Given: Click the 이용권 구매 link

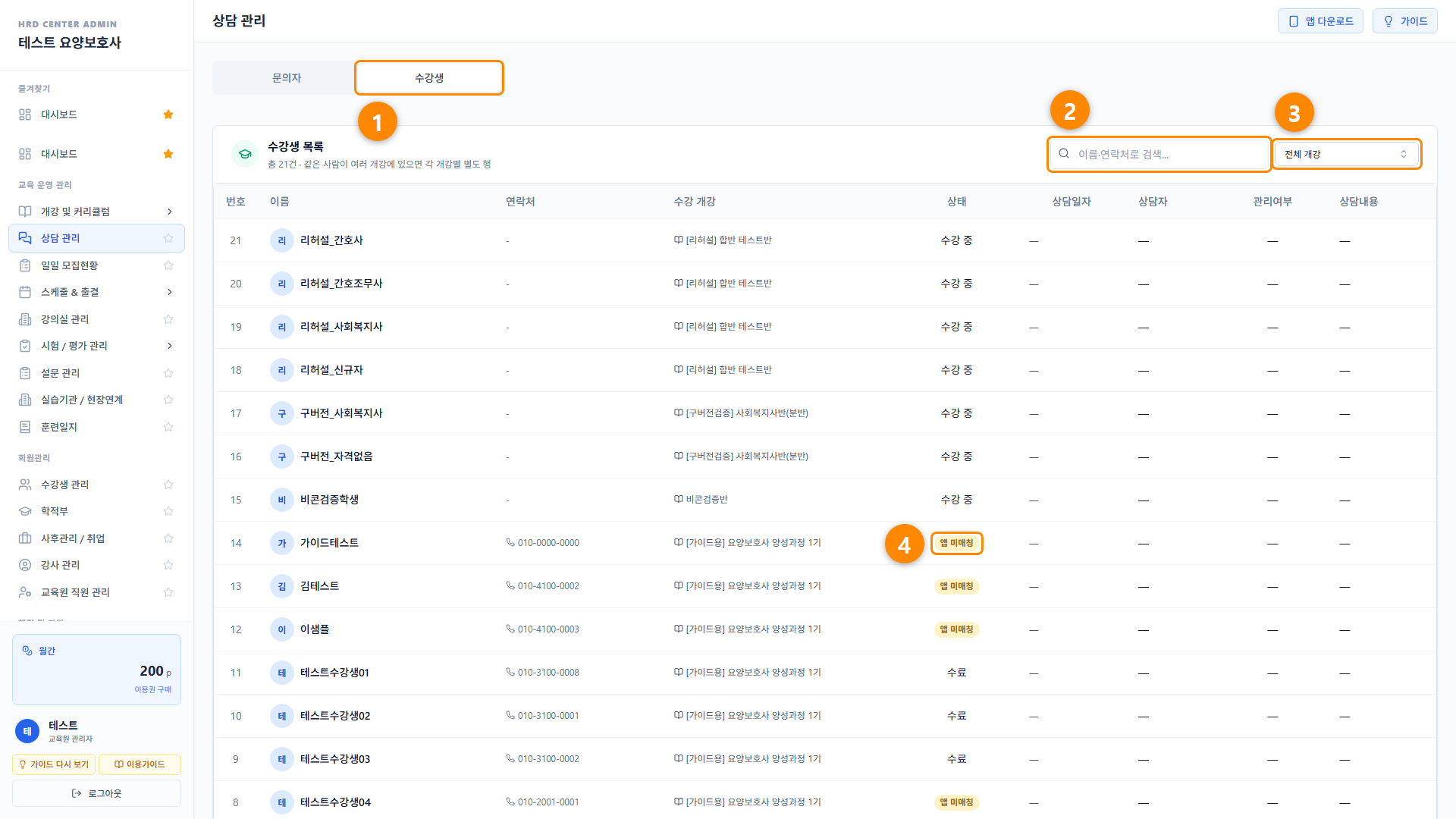Looking at the screenshot, I should click(153, 689).
